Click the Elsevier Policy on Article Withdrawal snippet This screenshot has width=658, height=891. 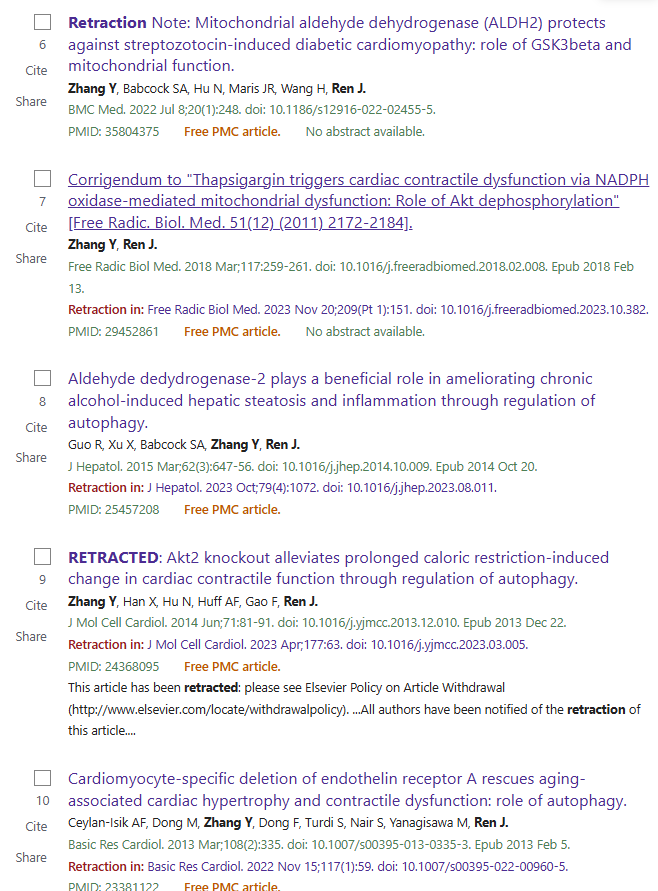(x=354, y=709)
